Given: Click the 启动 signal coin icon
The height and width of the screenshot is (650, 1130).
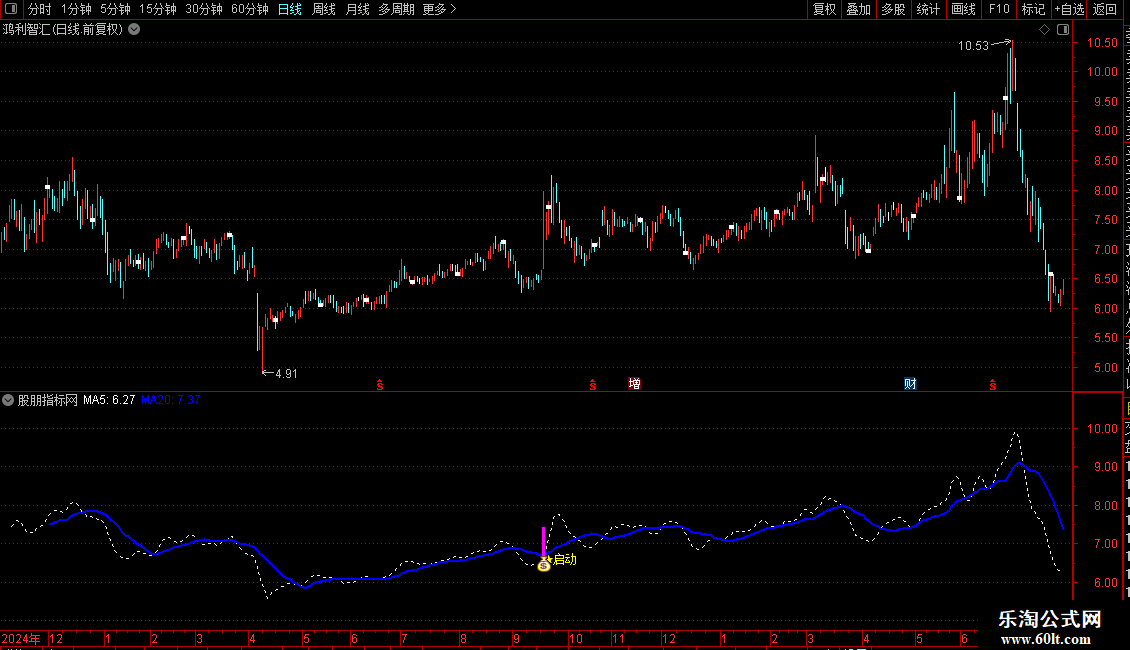Looking at the screenshot, I should click(x=544, y=565).
